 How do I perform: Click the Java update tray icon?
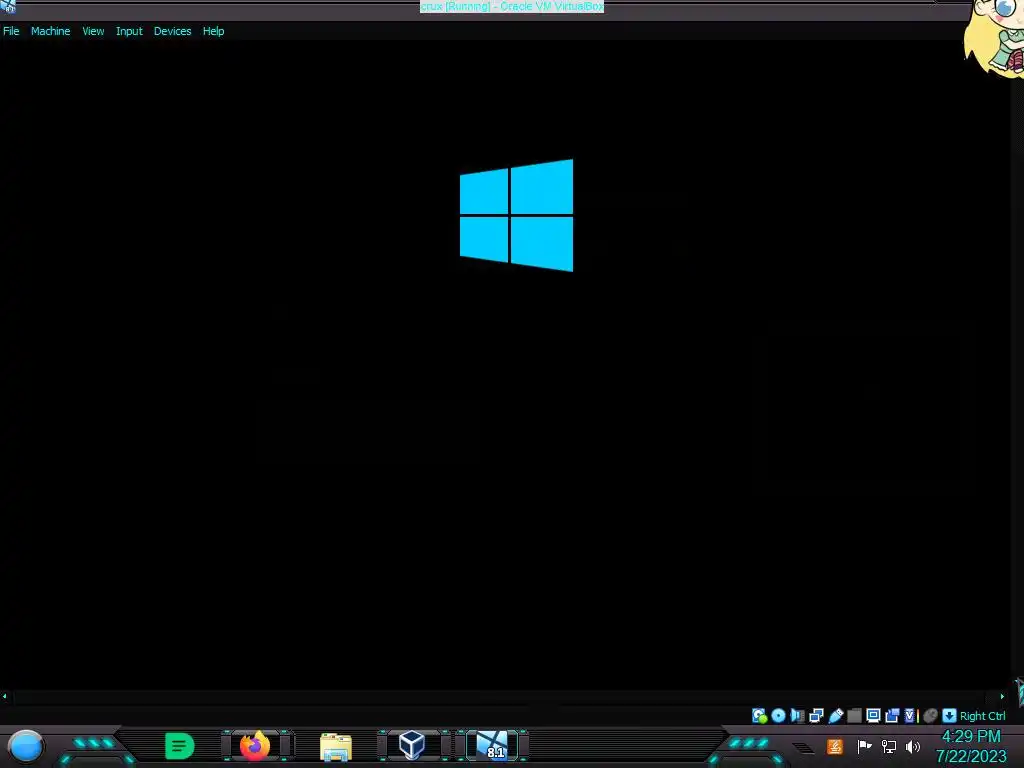[835, 746]
